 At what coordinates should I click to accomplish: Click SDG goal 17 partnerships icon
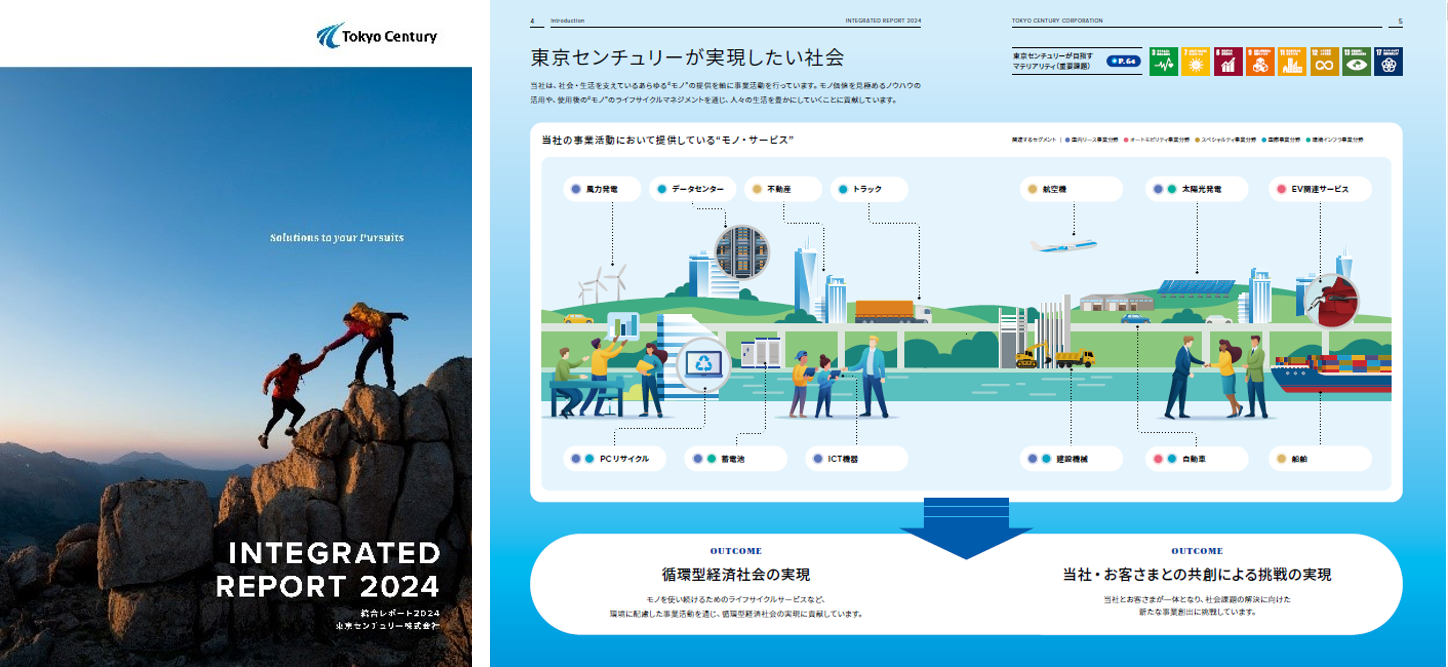pyautogui.click(x=1388, y=61)
